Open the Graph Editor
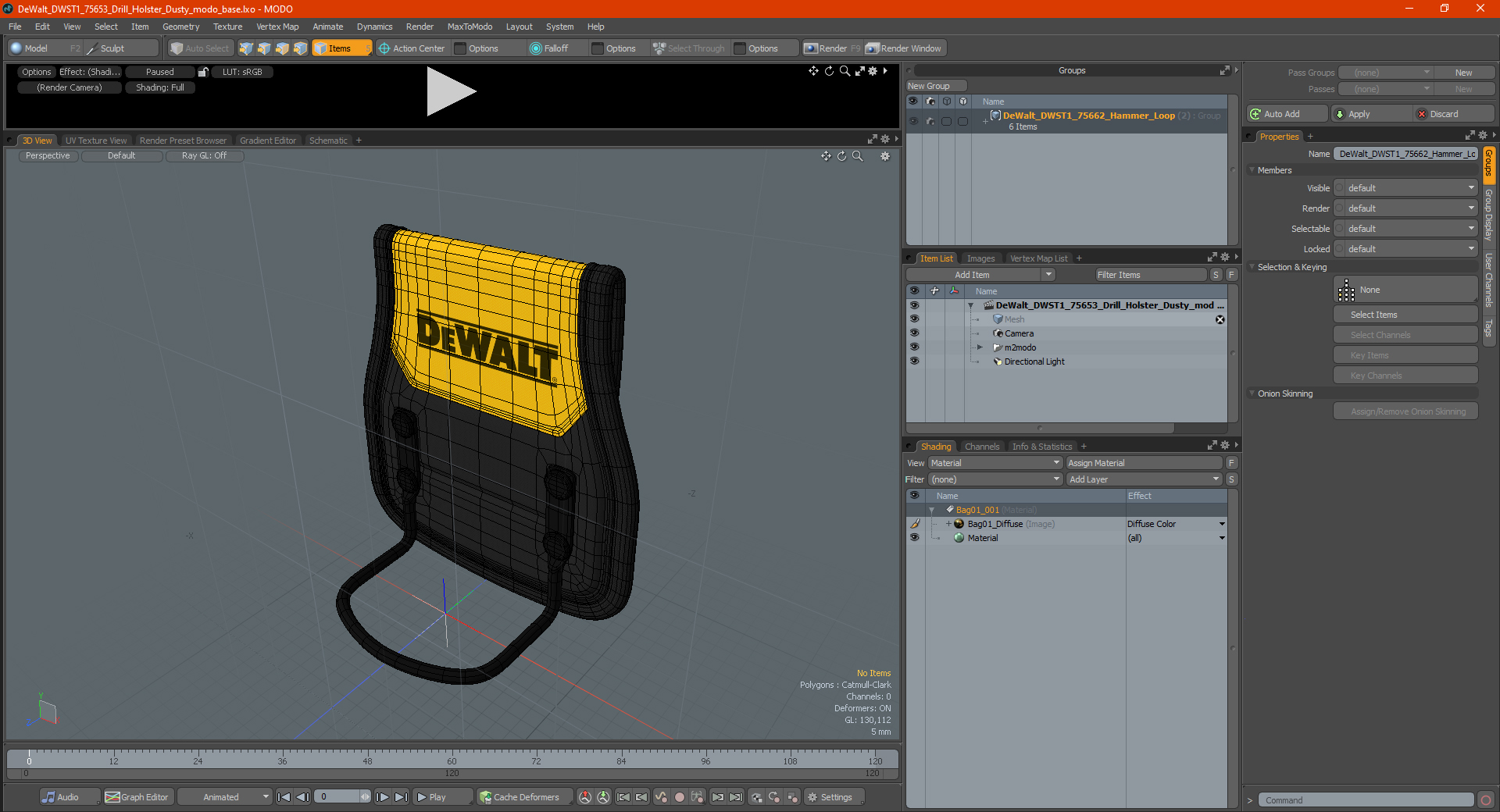1500x812 pixels. [x=137, y=797]
